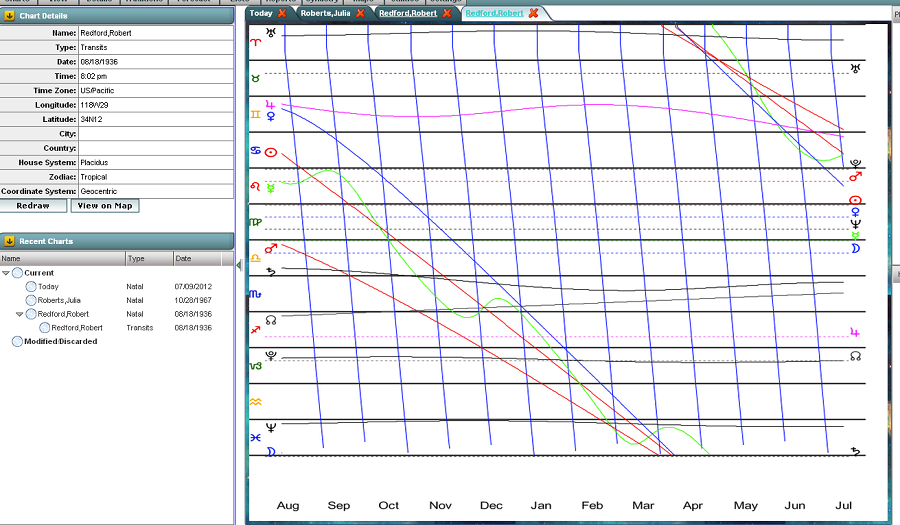Close the Roberts,Julia tab
The height and width of the screenshot is (525, 900).
360,13
